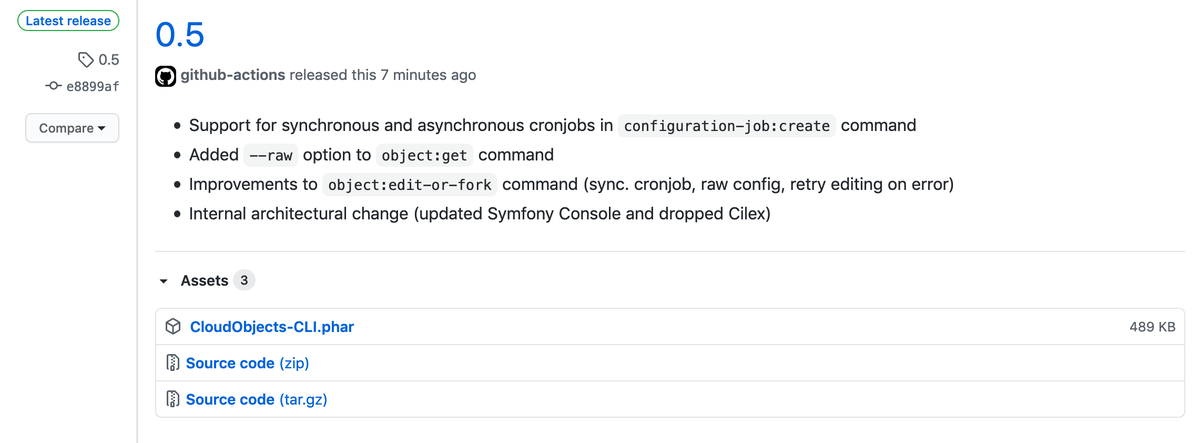
Task: Download Source code (zip)
Action: coord(254,363)
